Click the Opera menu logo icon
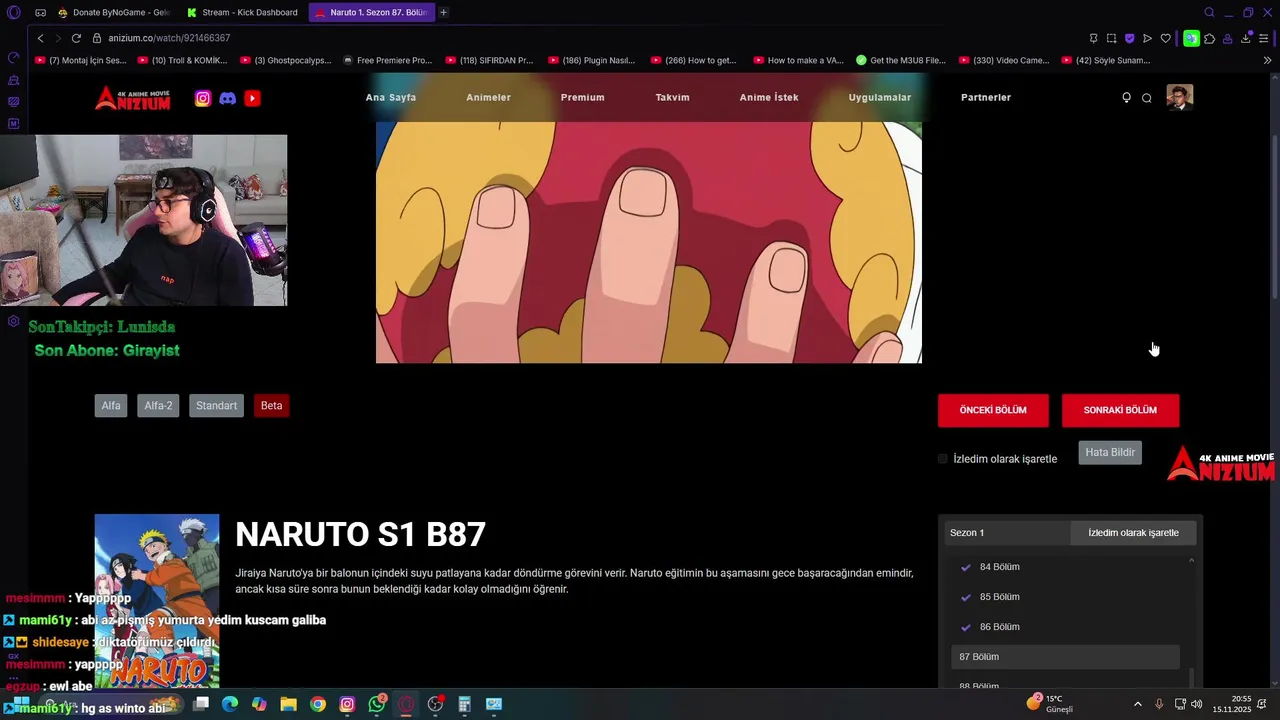Screen dimensions: 1280x720 click(13, 12)
